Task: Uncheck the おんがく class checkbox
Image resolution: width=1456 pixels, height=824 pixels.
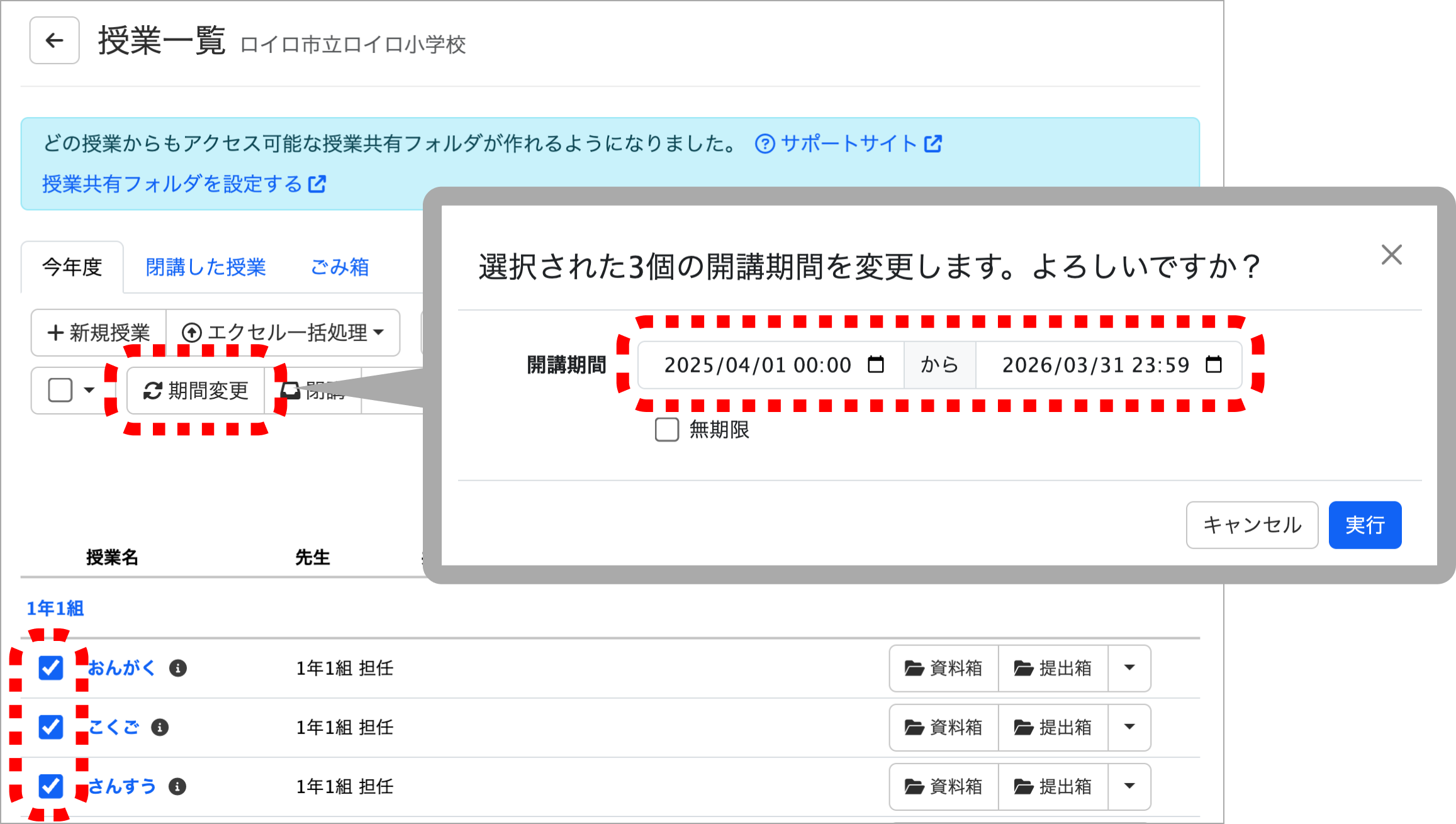Action: (51, 668)
